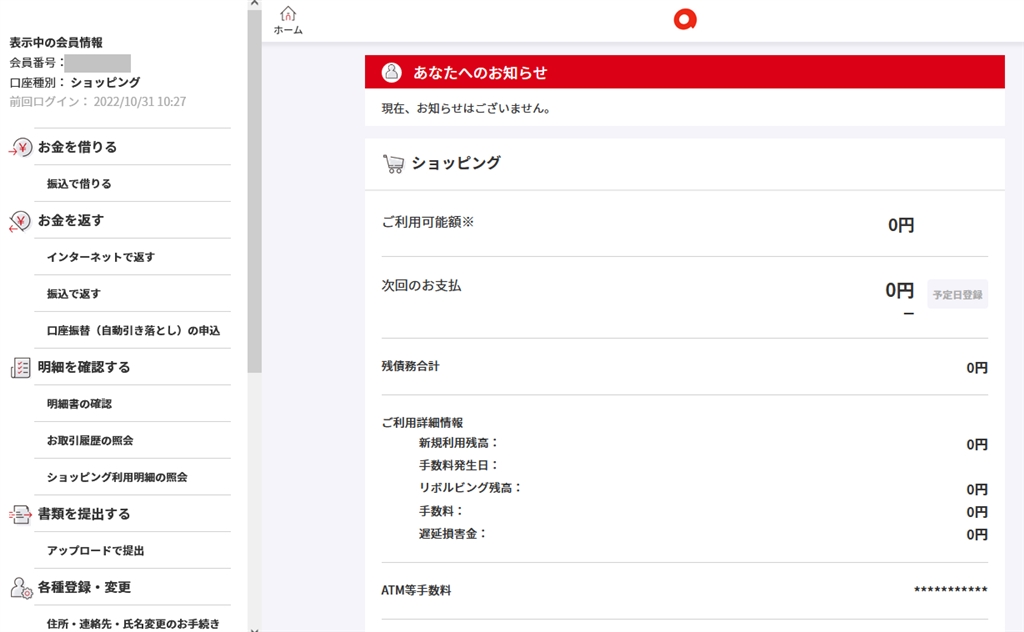Click the 次回のお支払 label
1024x632 pixels.
[421, 285]
